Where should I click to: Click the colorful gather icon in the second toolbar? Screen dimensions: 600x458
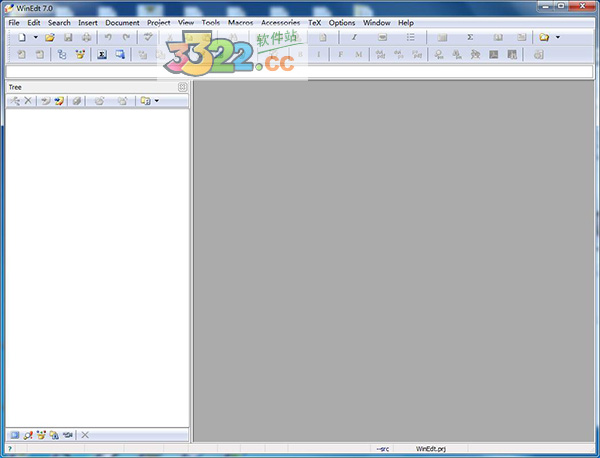coord(80,55)
